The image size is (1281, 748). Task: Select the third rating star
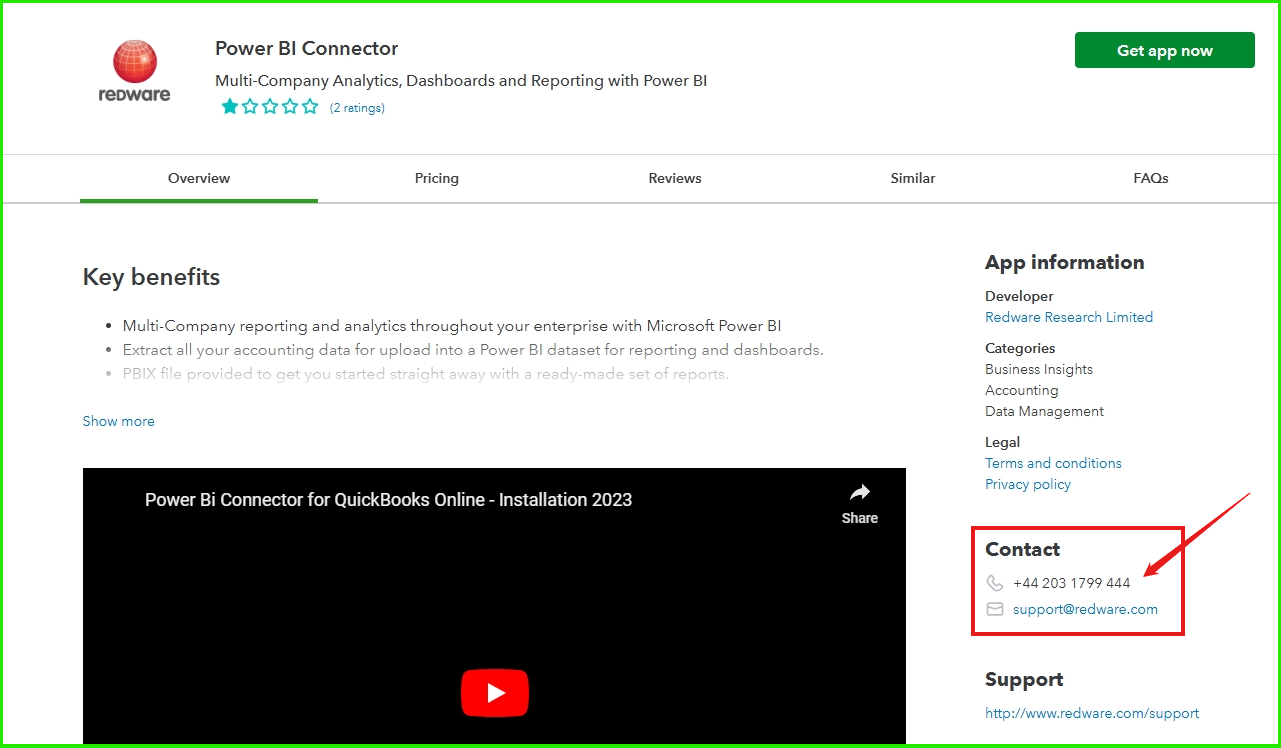point(270,105)
